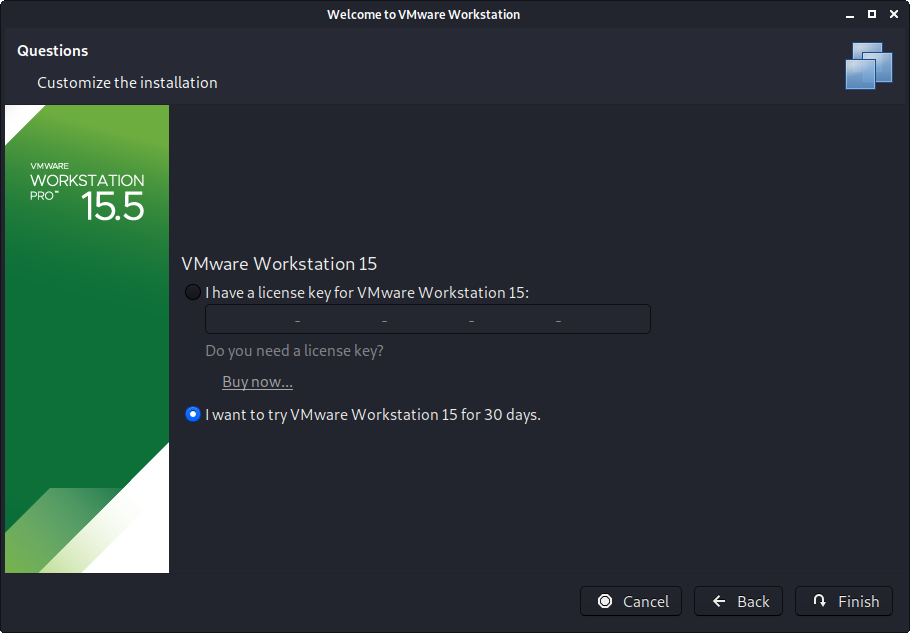Image resolution: width=910 pixels, height=633 pixels.
Task: Close the Welcome to VMware Workstation window
Action: (892, 15)
